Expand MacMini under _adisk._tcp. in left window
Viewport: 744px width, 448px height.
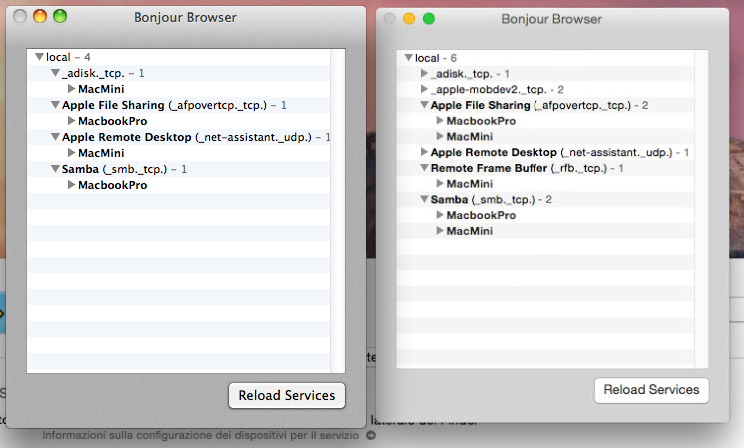click(71, 89)
